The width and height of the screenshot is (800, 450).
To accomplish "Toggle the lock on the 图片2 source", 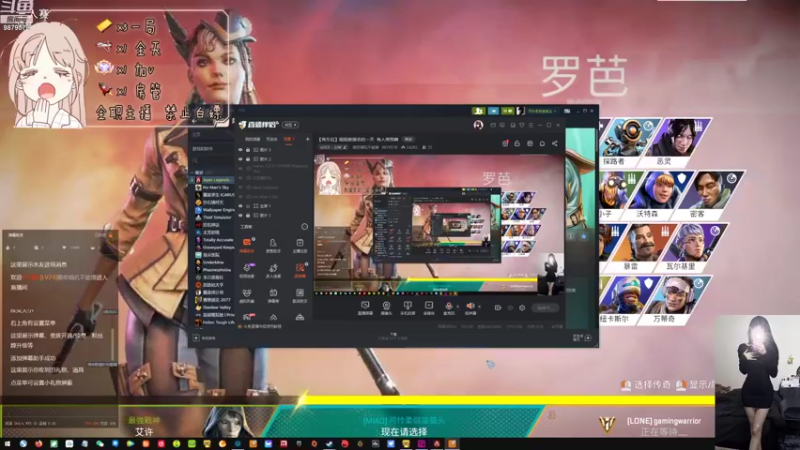I will pos(248,159).
